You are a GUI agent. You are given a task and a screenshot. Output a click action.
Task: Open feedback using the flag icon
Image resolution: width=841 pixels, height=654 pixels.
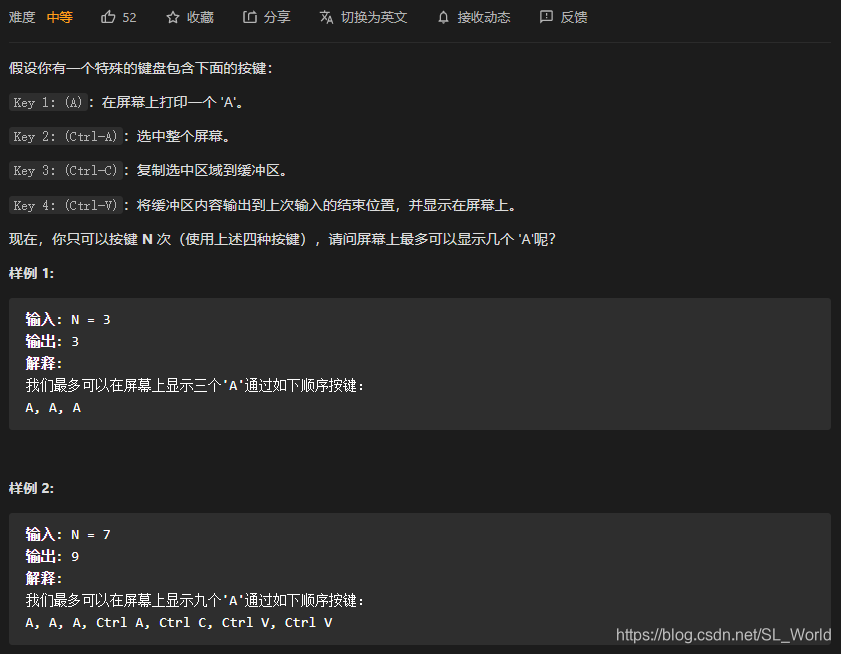pyautogui.click(x=545, y=16)
